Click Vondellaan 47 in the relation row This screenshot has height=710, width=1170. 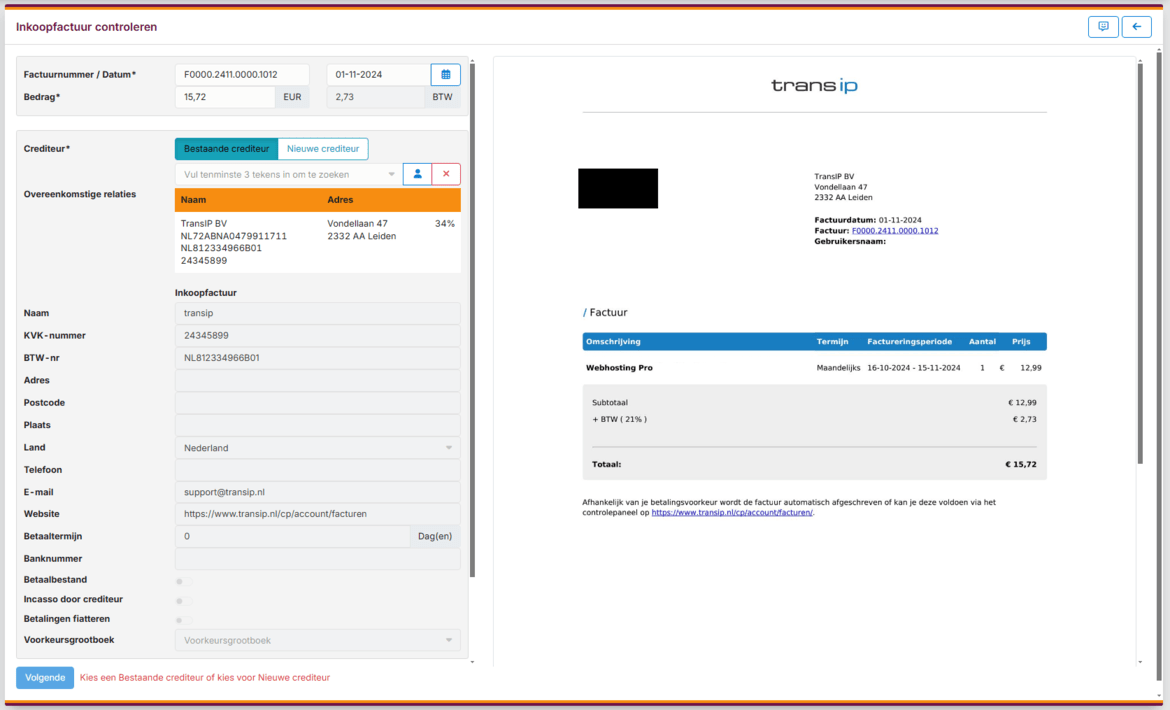coord(357,224)
